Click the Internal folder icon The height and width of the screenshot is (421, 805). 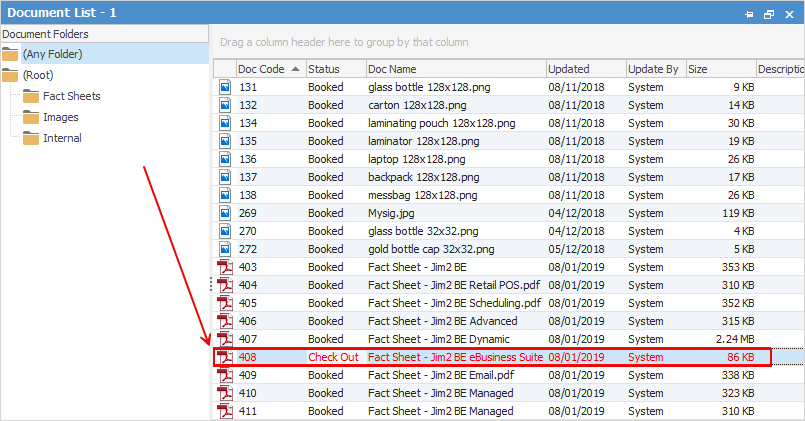[31, 138]
